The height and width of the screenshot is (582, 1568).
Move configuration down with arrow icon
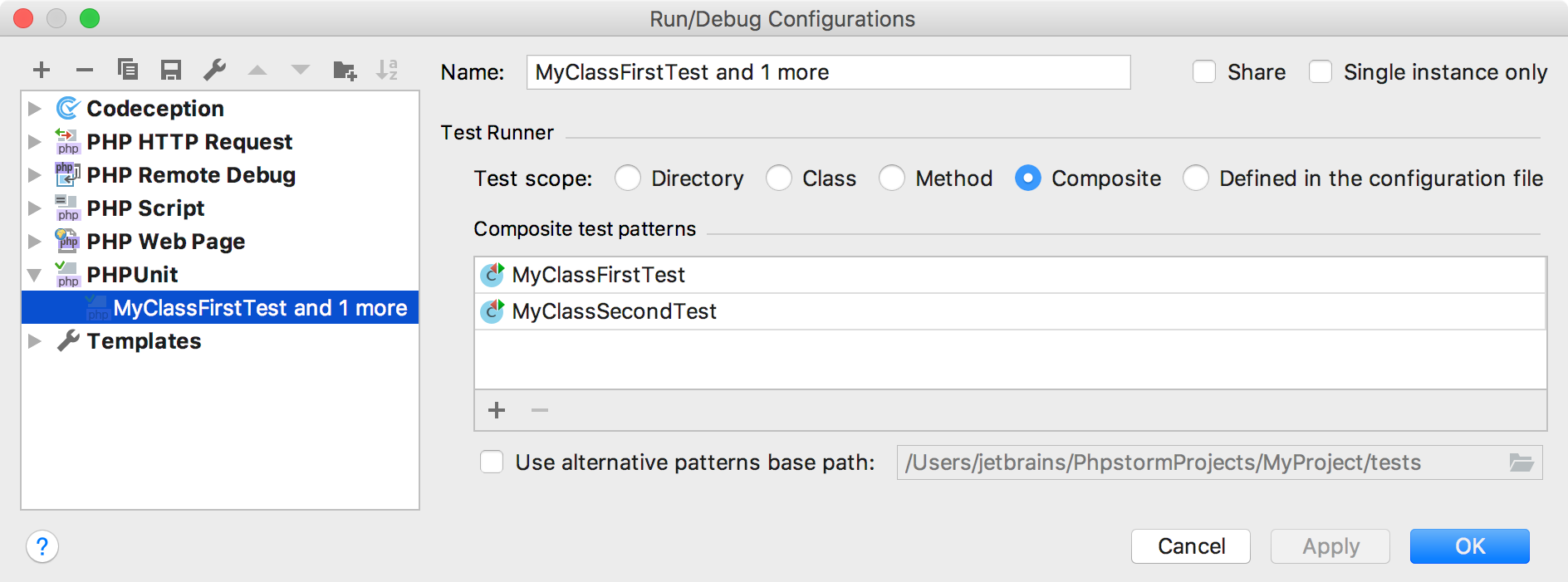click(301, 71)
